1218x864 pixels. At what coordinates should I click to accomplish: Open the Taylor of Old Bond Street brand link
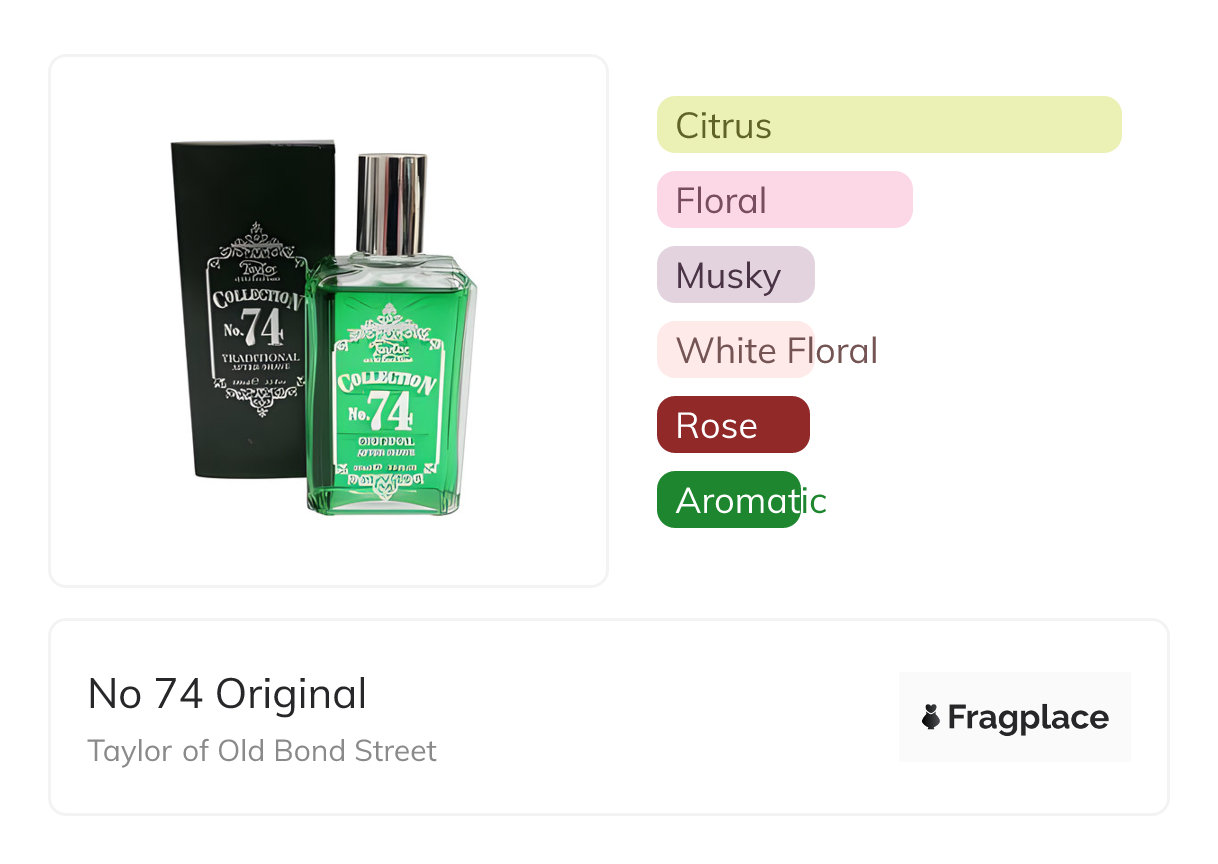click(262, 751)
